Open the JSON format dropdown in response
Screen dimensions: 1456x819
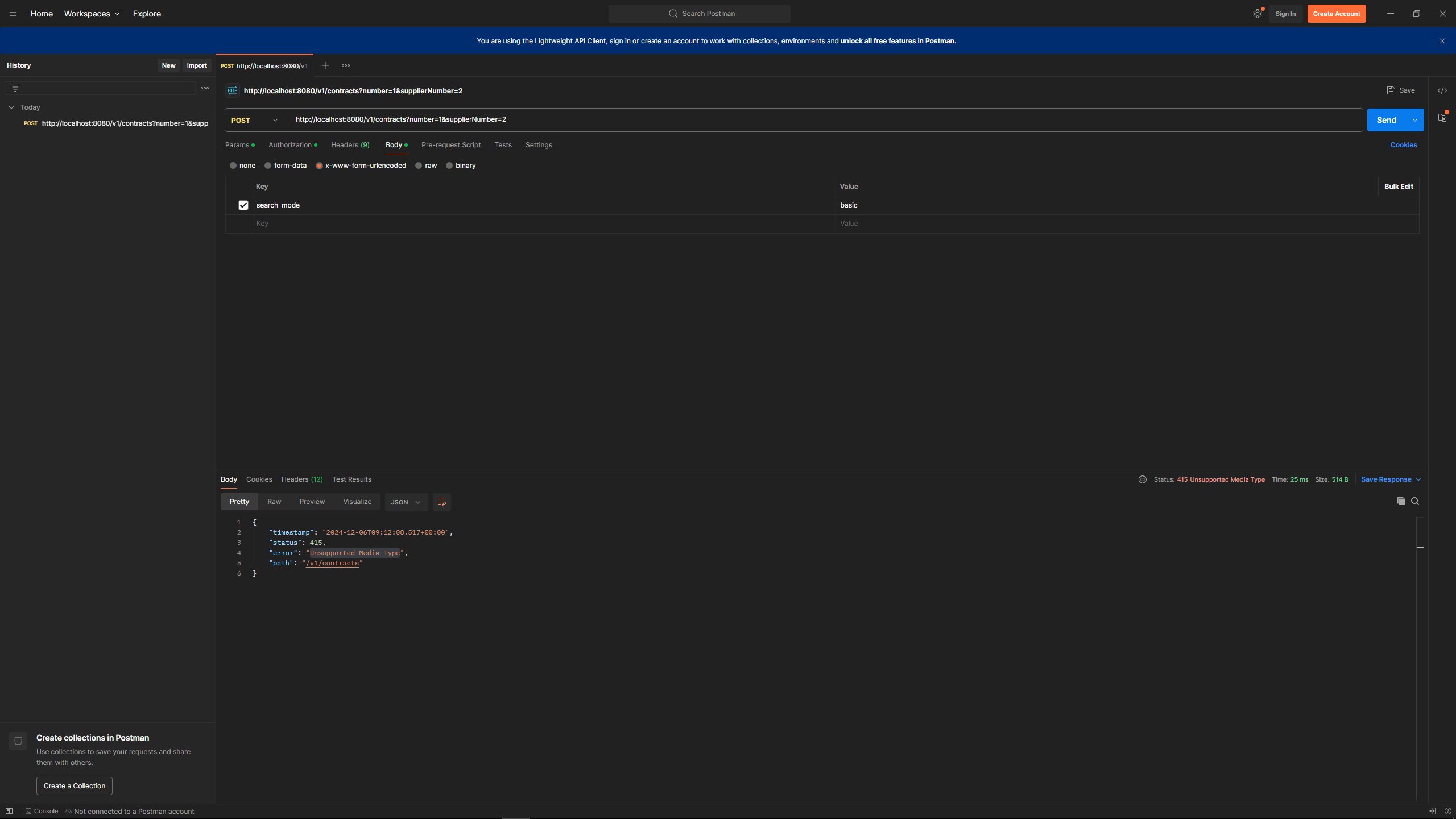pos(406,502)
